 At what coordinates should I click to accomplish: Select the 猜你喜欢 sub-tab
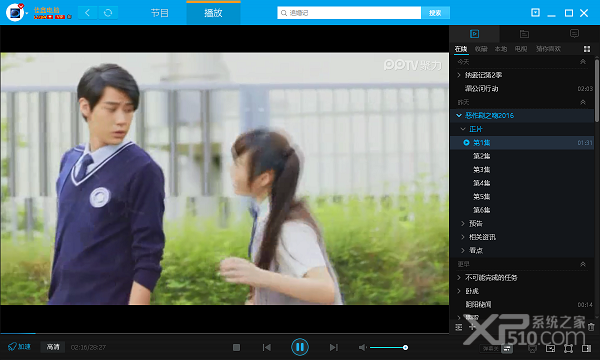(x=548, y=49)
